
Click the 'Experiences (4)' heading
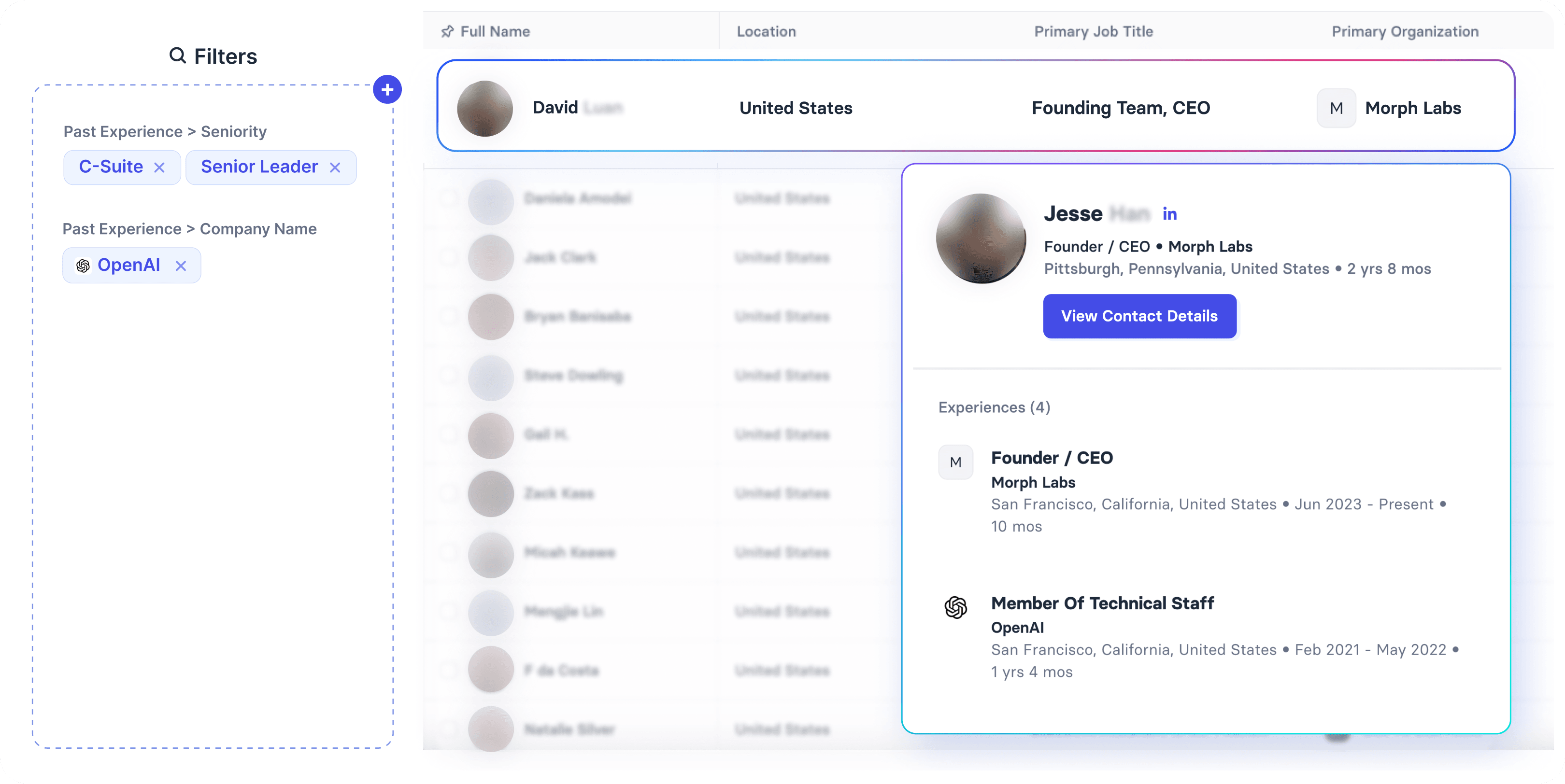pyautogui.click(x=994, y=407)
